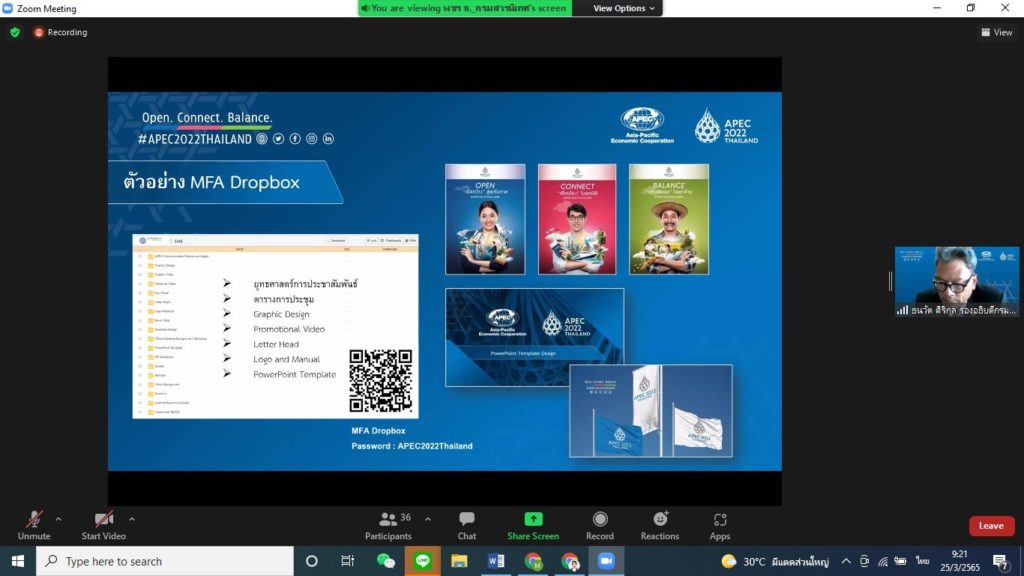The width and height of the screenshot is (1024, 576).
Task: Open the View menu at top right
Action: [996, 32]
